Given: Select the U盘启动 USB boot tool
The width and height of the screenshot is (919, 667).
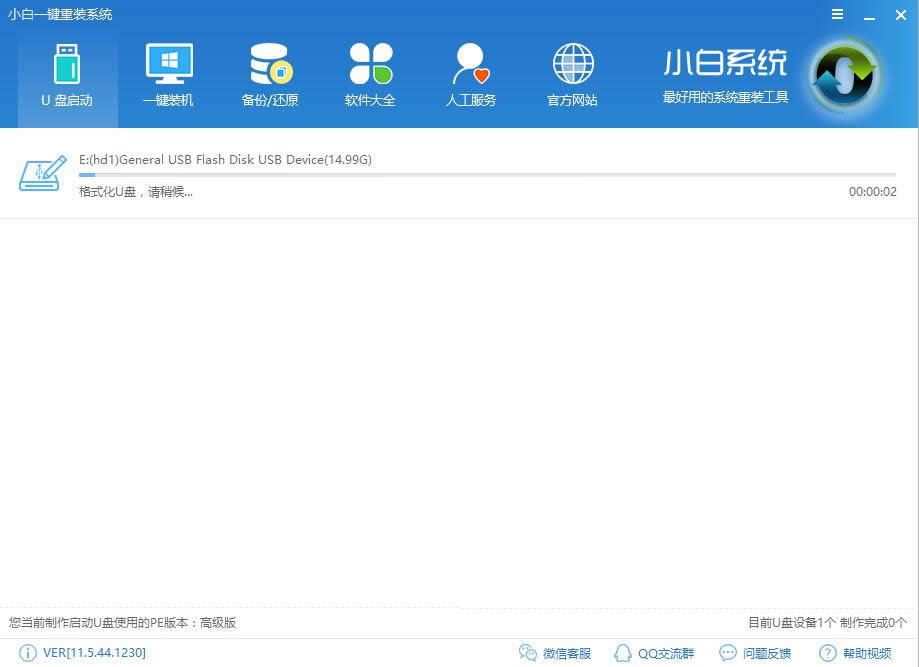Looking at the screenshot, I should point(67,75).
